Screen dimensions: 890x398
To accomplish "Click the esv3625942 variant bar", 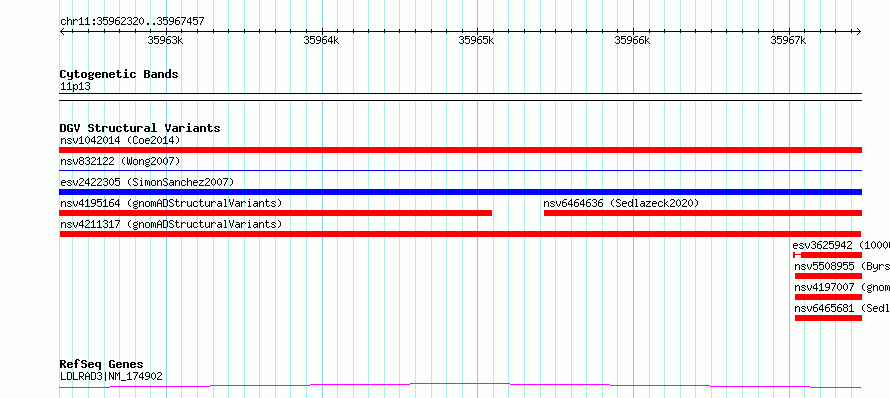I will (828, 255).
